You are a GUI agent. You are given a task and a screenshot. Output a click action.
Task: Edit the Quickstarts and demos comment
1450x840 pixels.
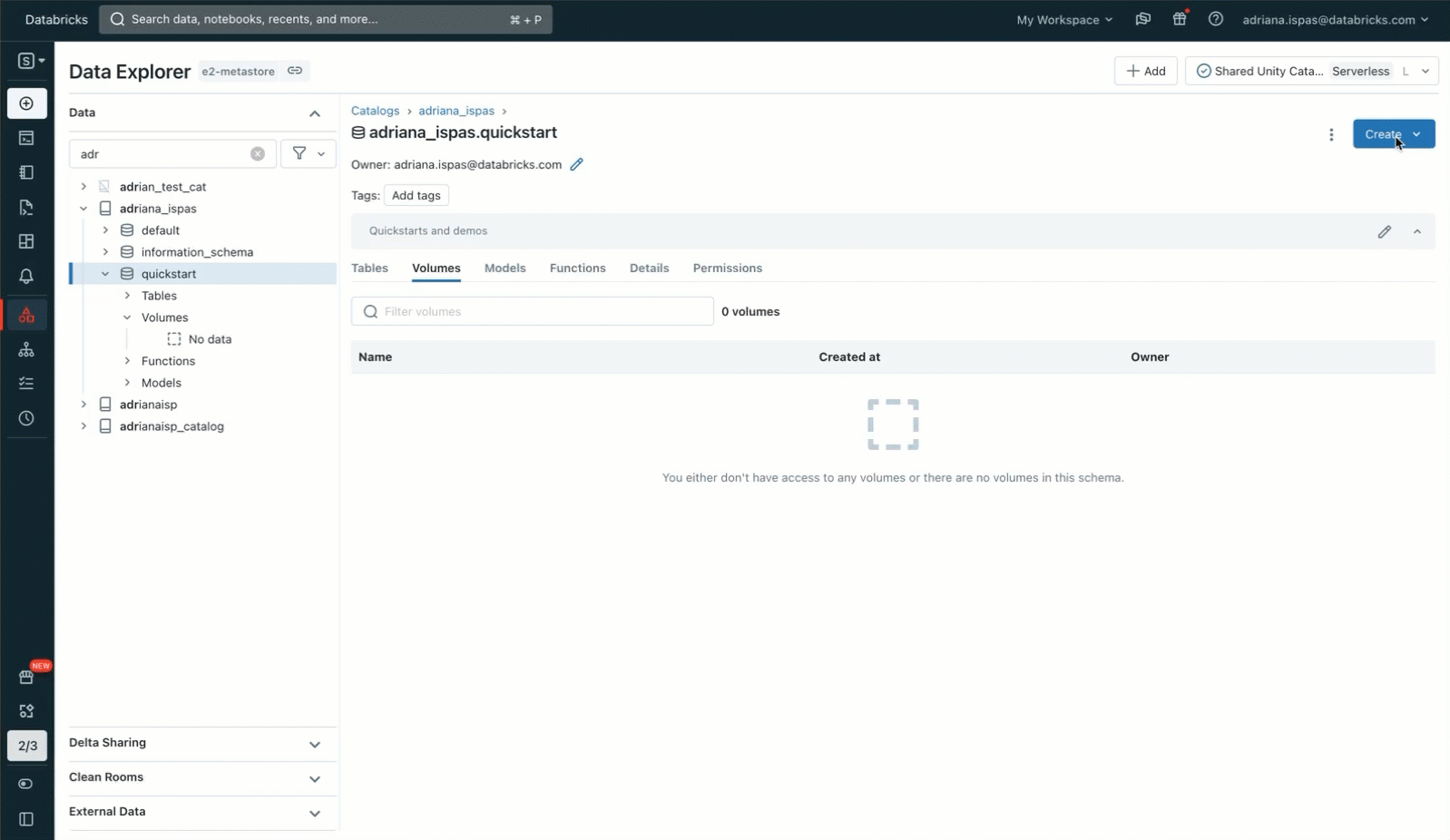[x=1384, y=231]
